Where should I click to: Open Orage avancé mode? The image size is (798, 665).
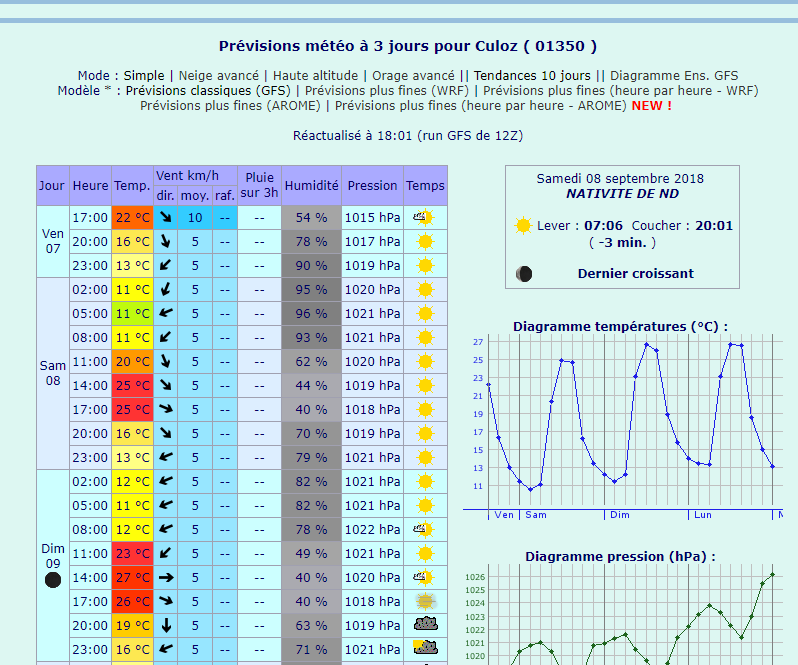click(413, 76)
